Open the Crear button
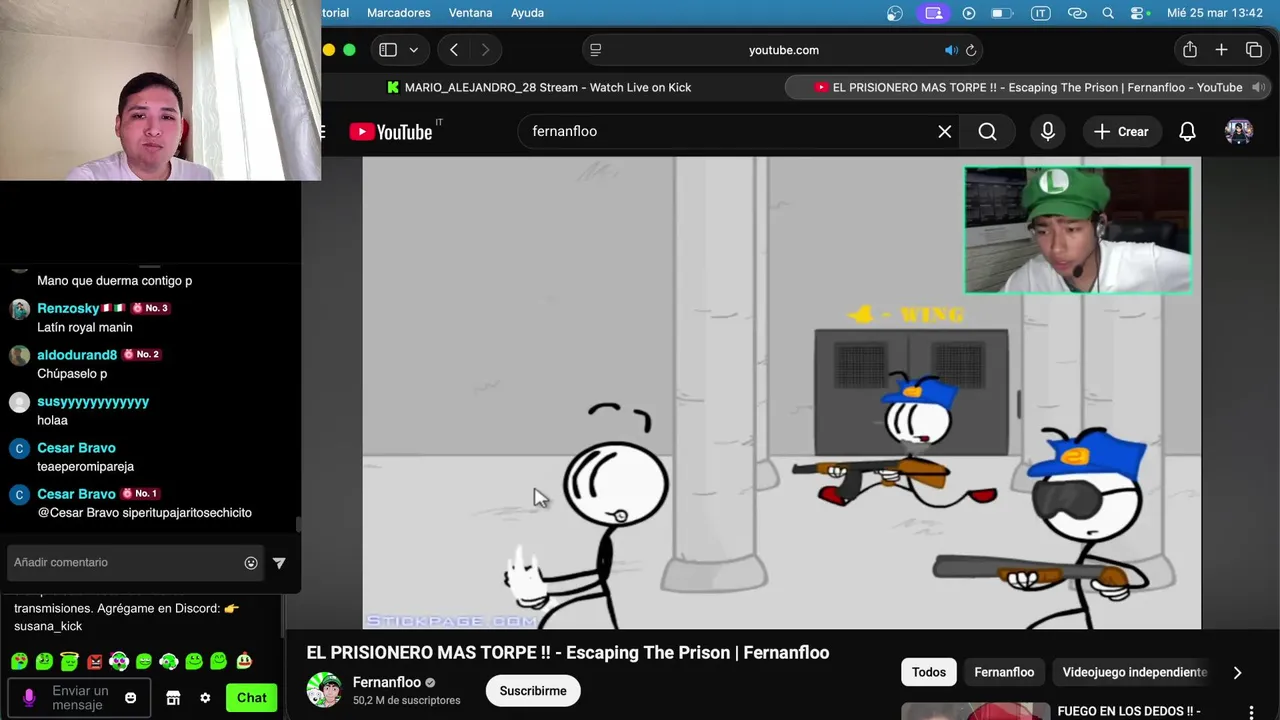 click(1121, 131)
